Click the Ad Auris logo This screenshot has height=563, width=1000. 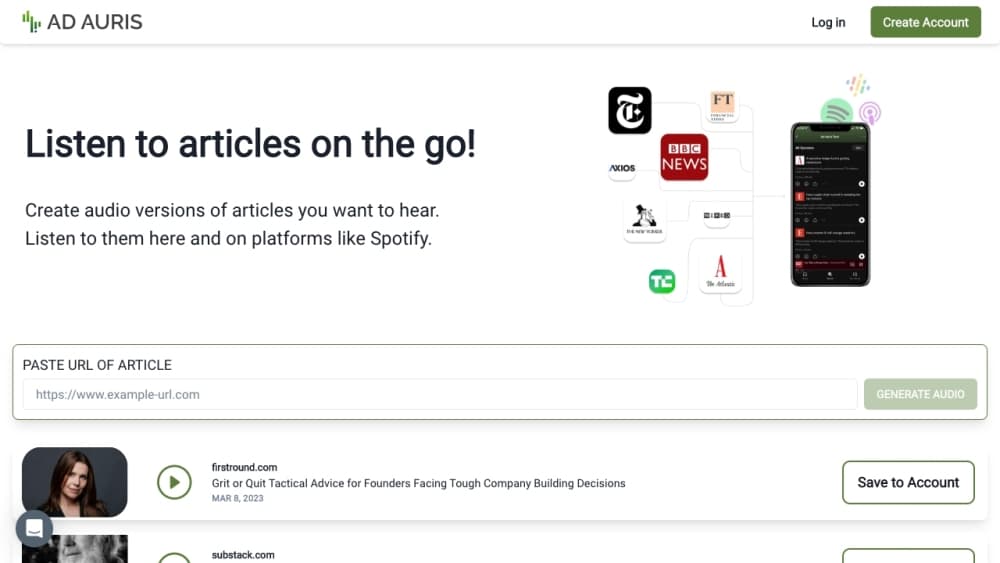pyautogui.click(x=82, y=22)
